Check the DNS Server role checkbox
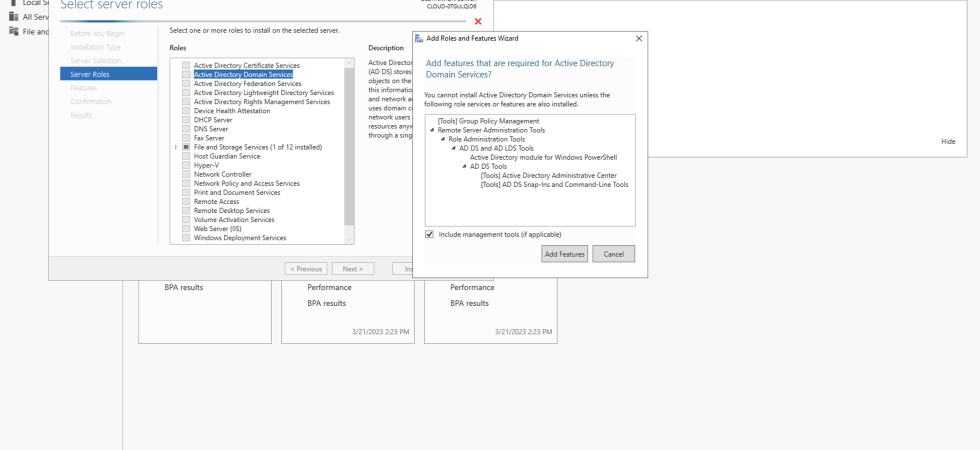This screenshot has height=450, width=980. (x=186, y=129)
